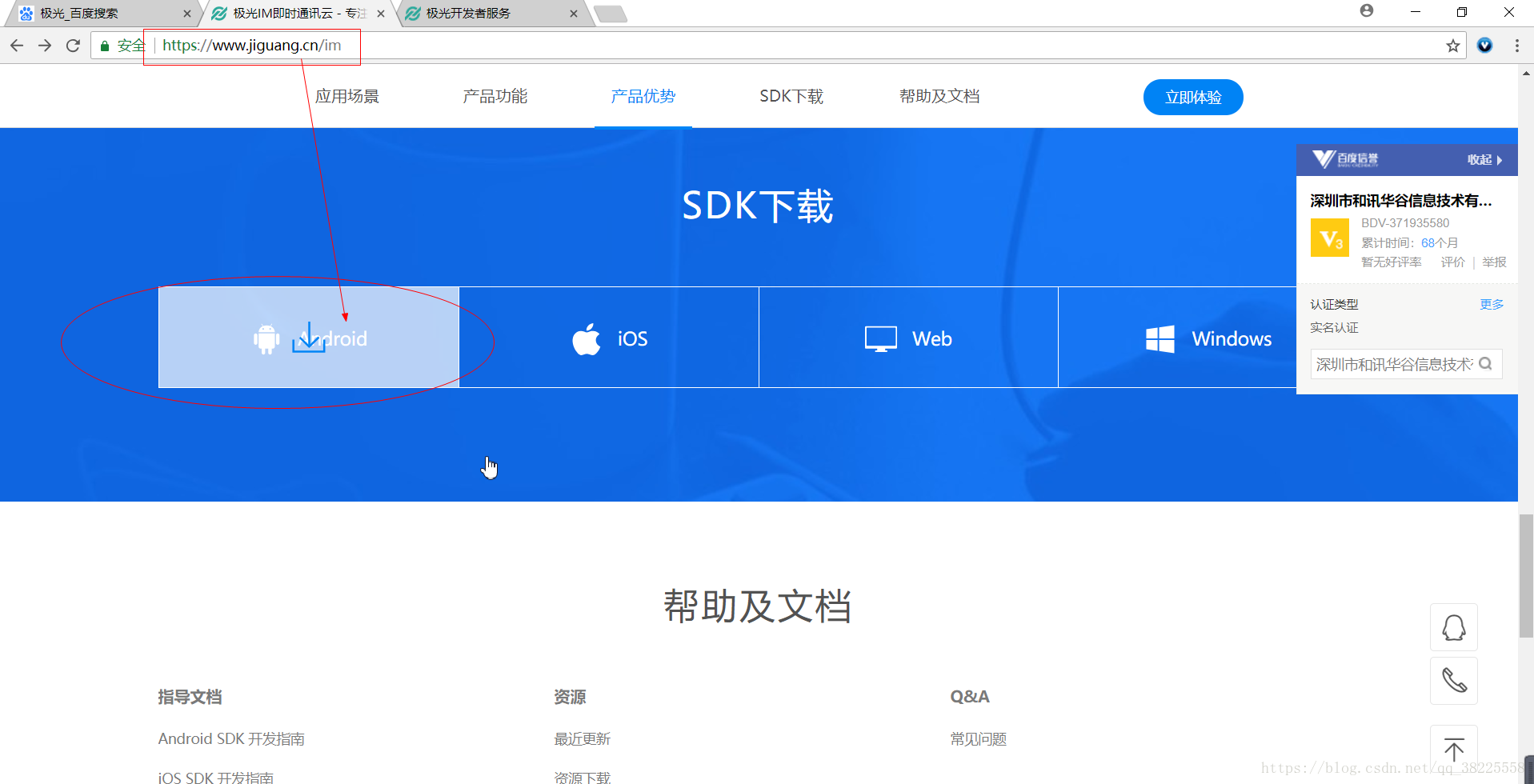
Task: Click the yellow V3 credit badge
Action: pyautogui.click(x=1329, y=238)
